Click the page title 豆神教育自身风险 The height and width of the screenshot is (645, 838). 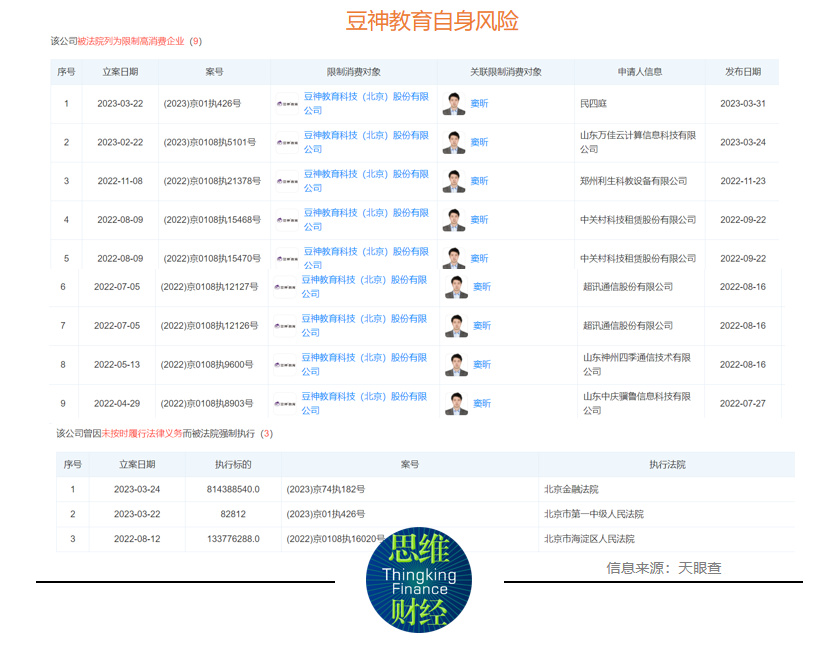point(431,21)
